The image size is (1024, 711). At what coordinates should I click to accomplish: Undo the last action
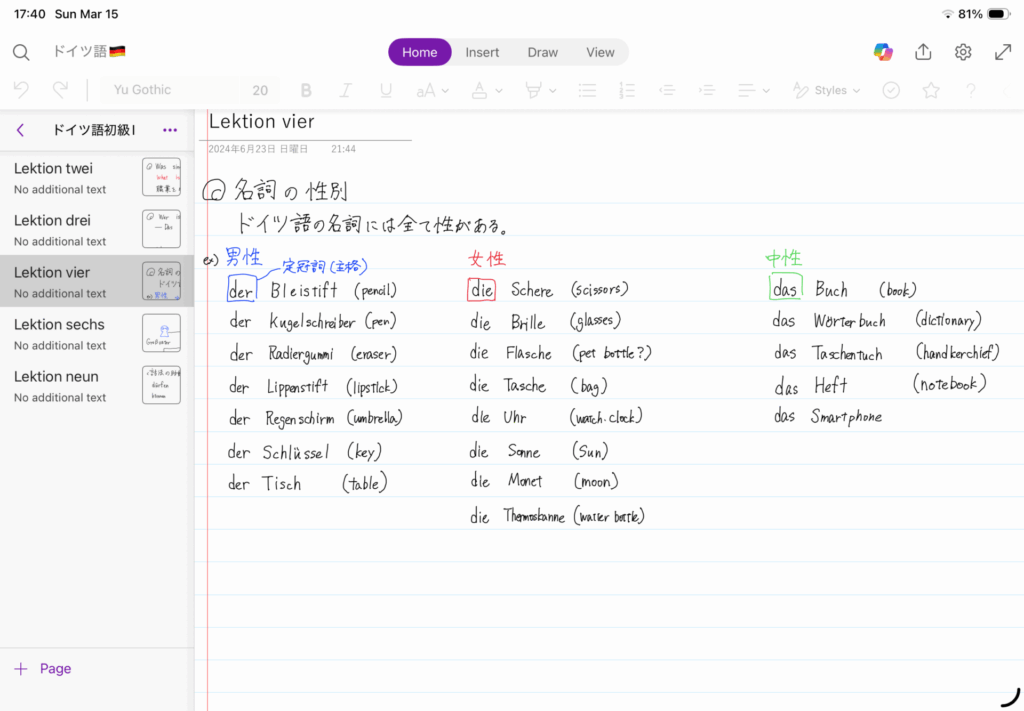(22, 90)
